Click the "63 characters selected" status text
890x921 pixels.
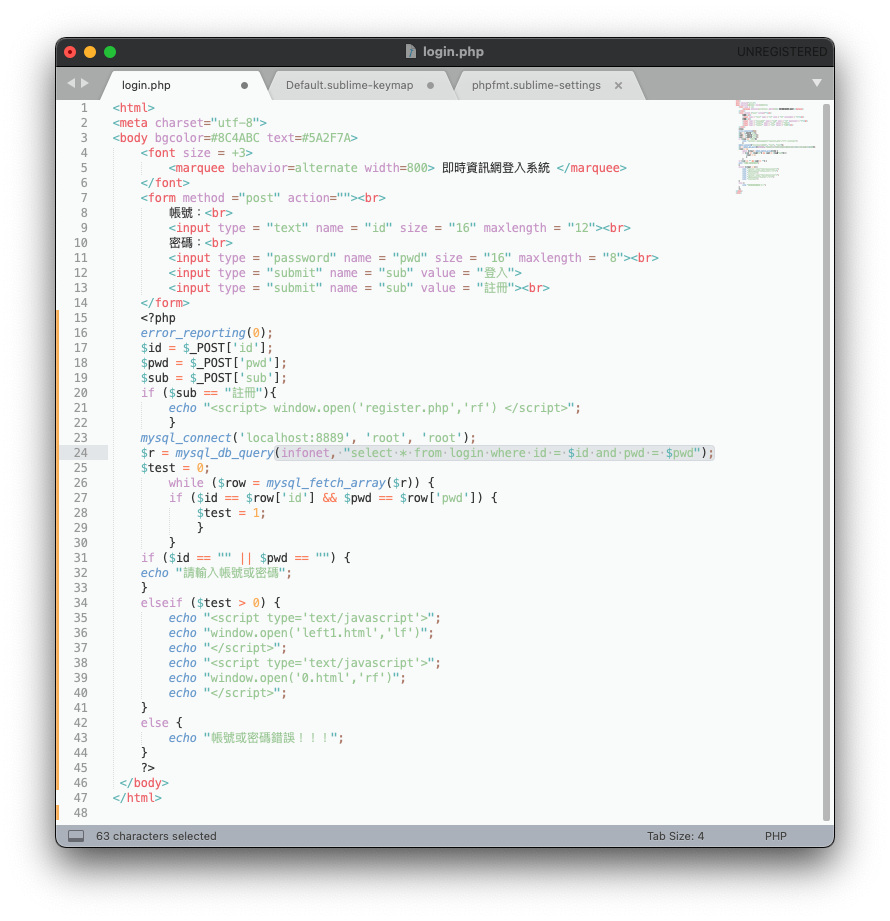(x=156, y=836)
